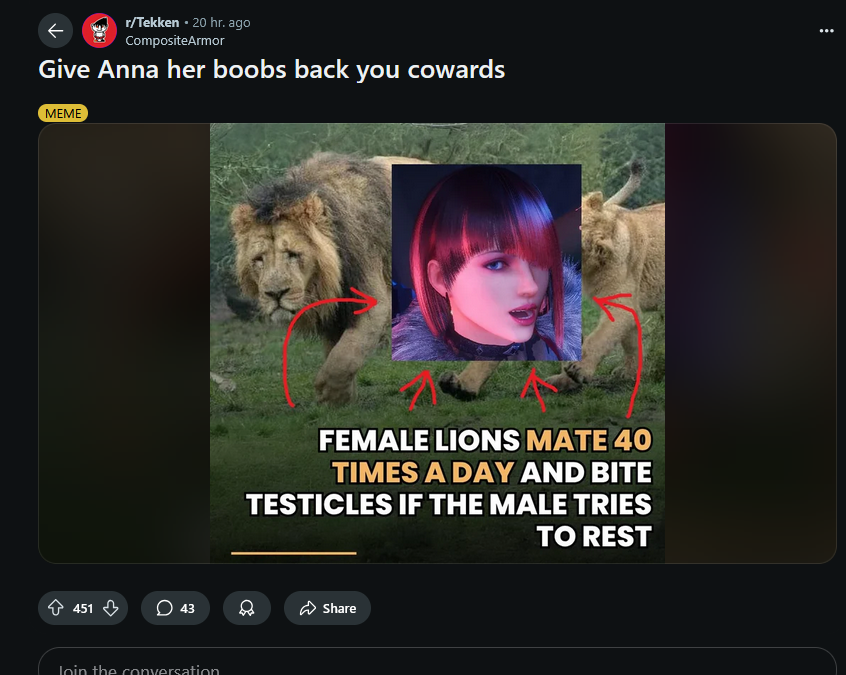Downvote the Anna post
This screenshot has width=846, height=675.
[x=111, y=608]
